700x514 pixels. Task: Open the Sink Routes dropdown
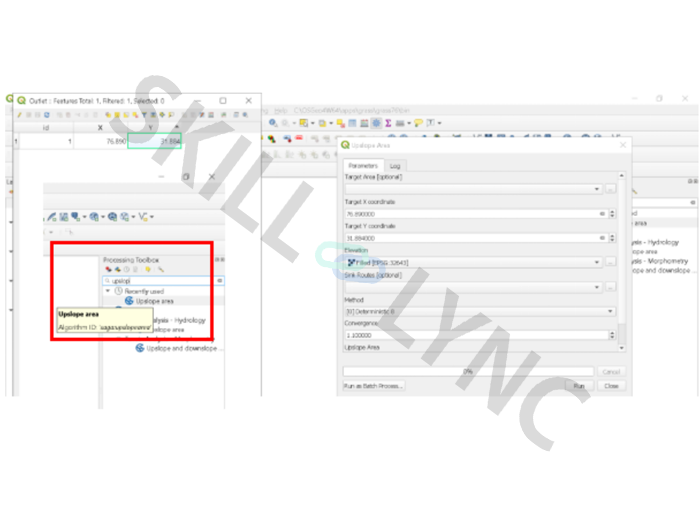point(474,287)
